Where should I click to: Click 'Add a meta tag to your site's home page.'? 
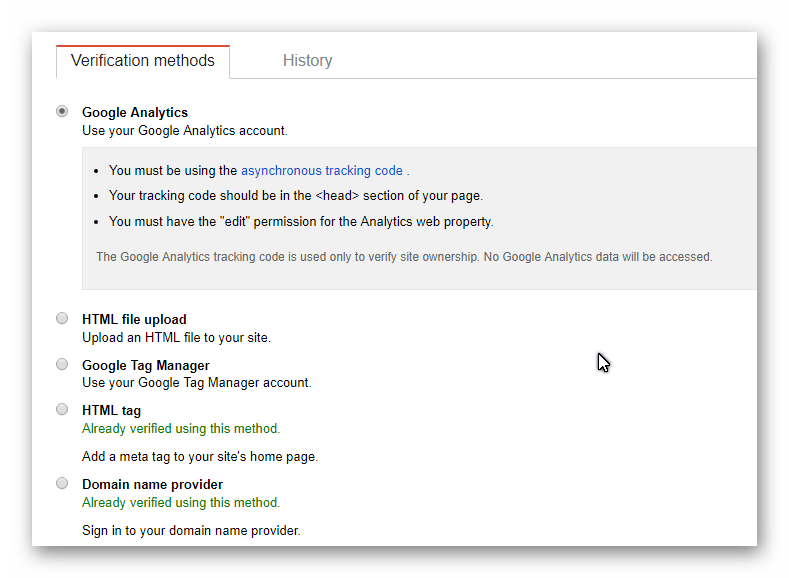(200, 457)
